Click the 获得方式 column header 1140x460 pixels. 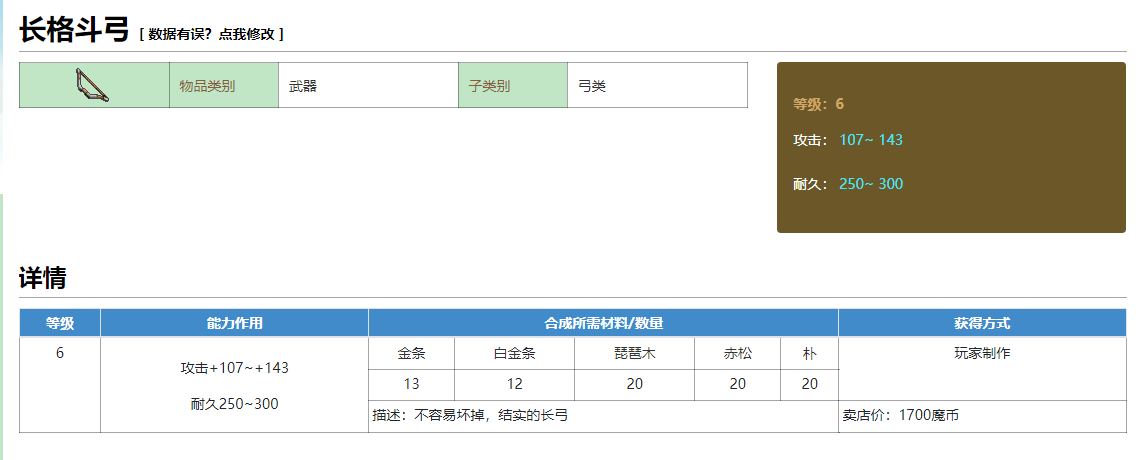click(x=982, y=323)
